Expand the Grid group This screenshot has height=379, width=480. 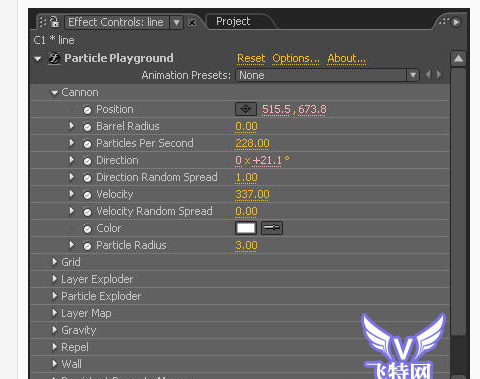coord(55,262)
